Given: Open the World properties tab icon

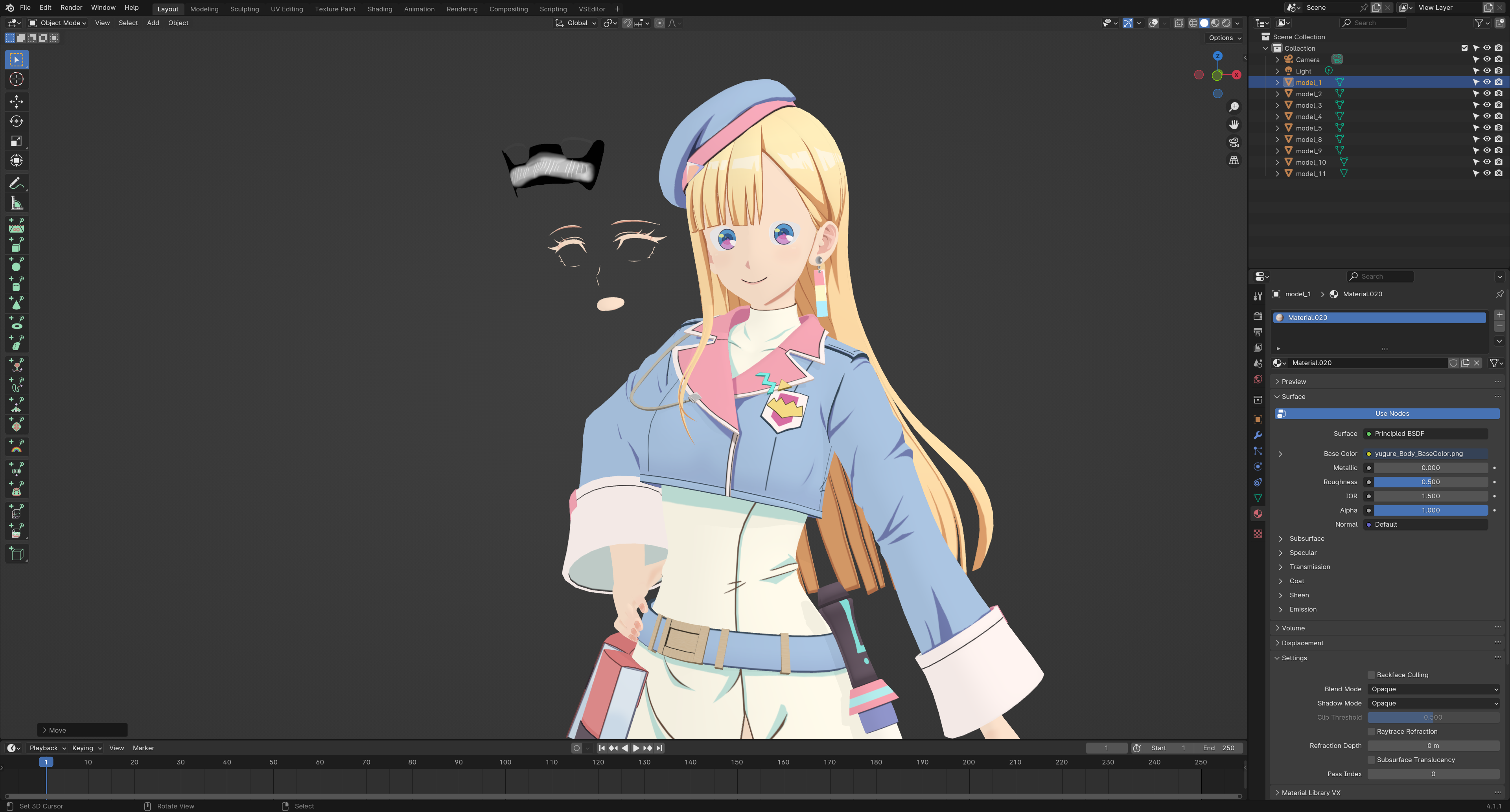Looking at the screenshot, I should 1258,380.
